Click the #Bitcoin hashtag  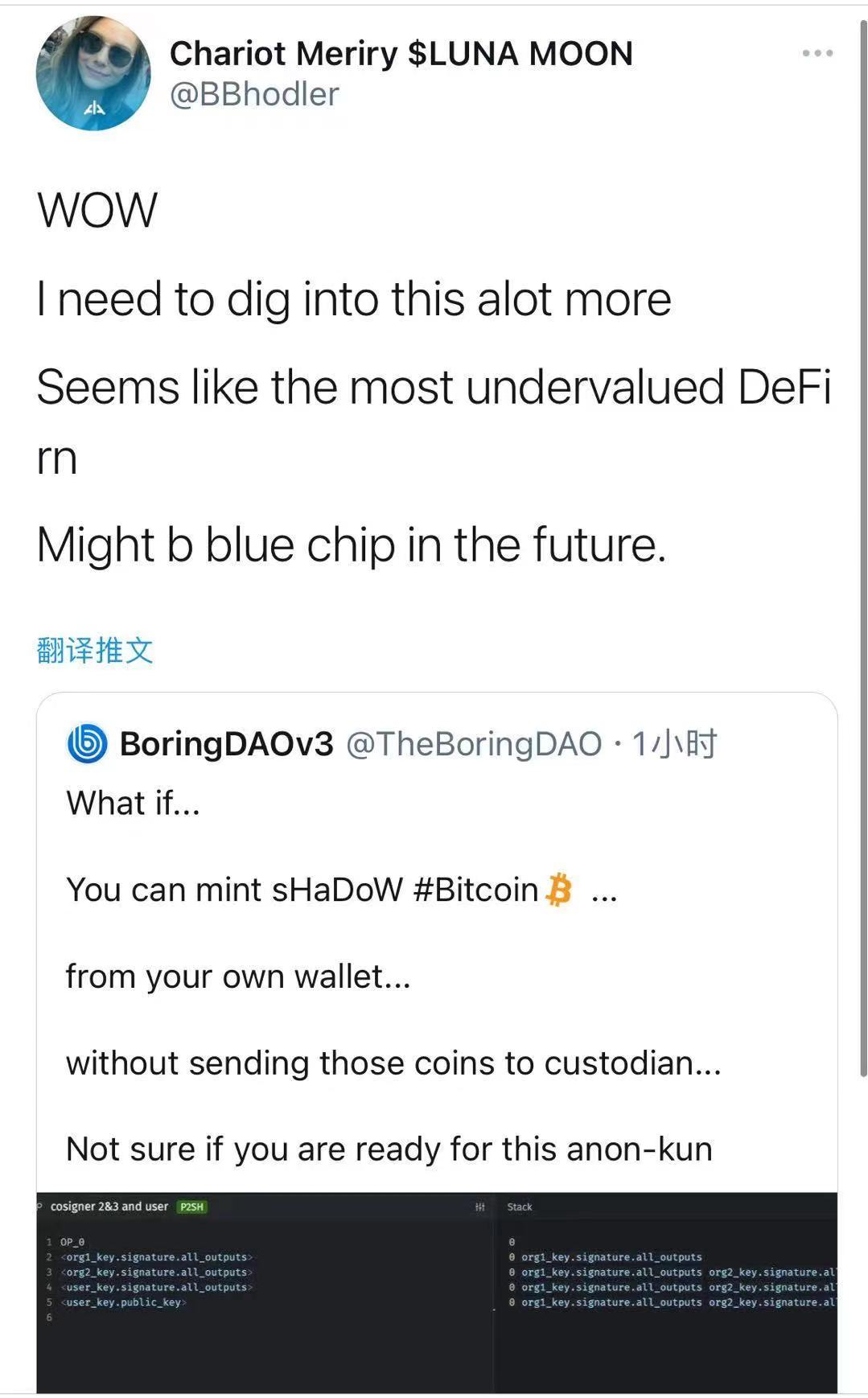click(x=475, y=890)
